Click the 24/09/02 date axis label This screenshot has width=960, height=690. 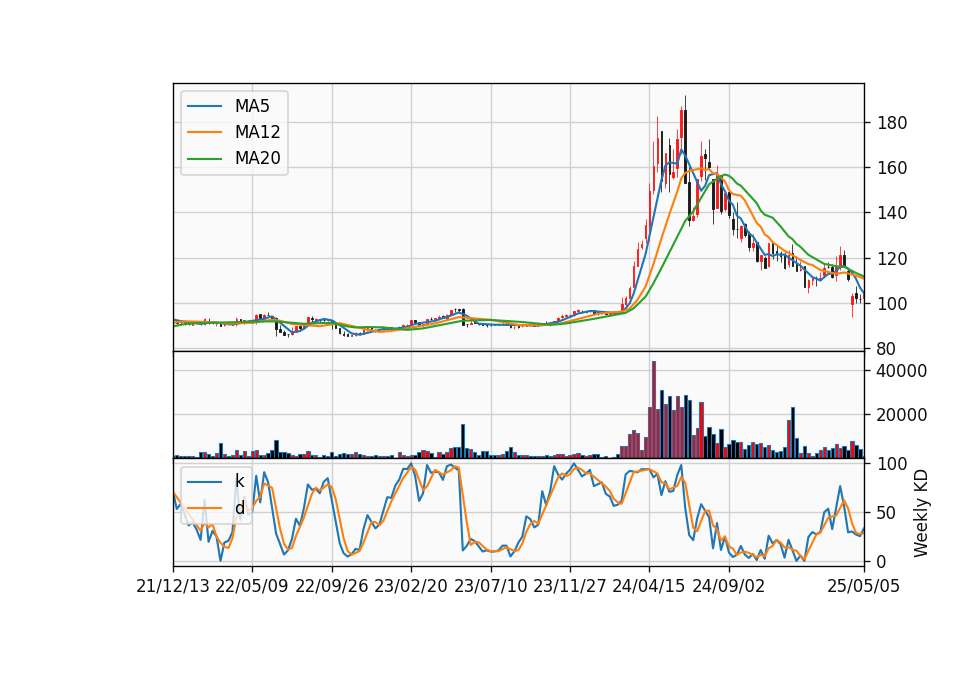(729, 586)
